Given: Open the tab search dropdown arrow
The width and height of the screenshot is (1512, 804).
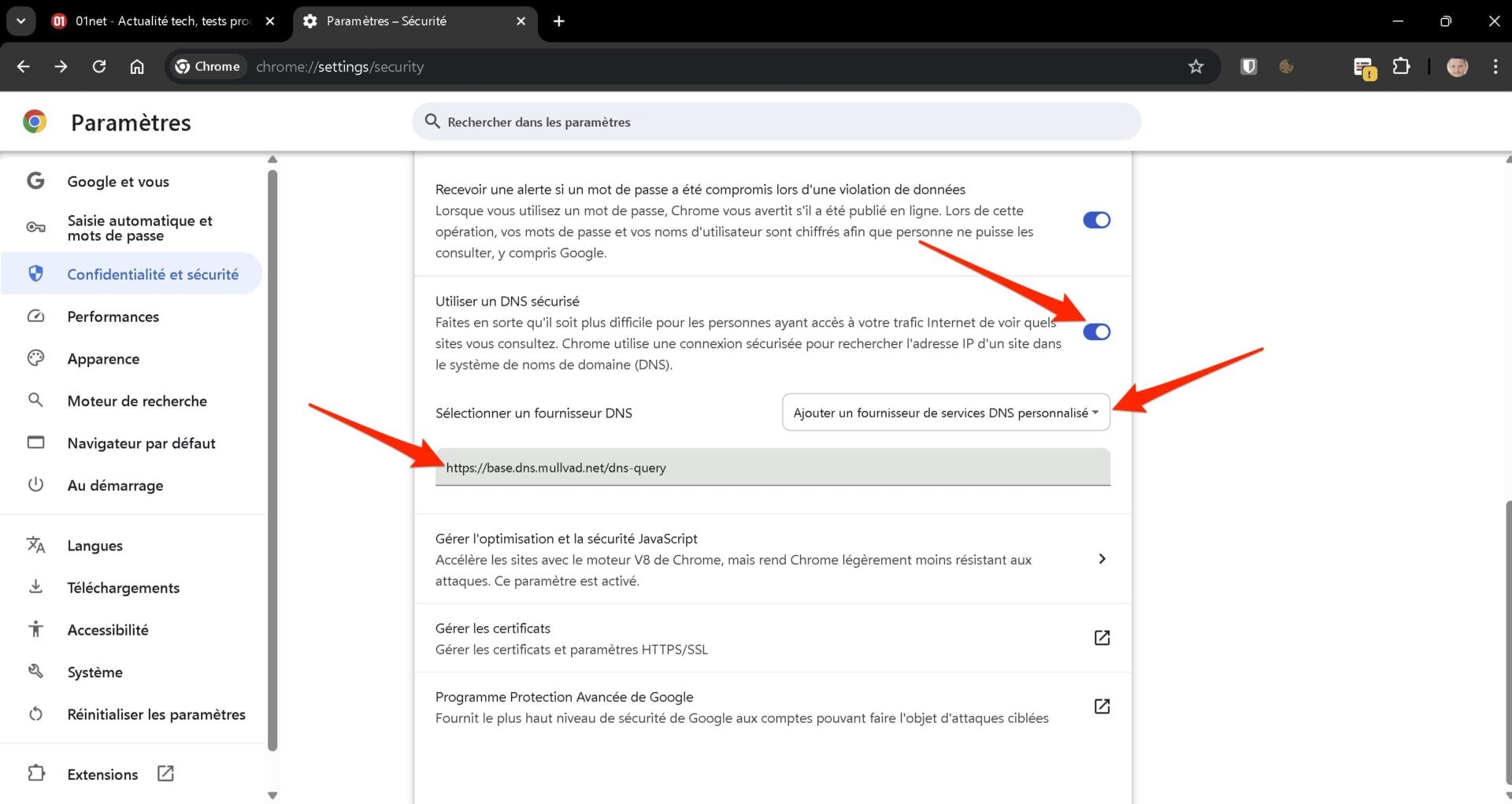Looking at the screenshot, I should (21, 21).
